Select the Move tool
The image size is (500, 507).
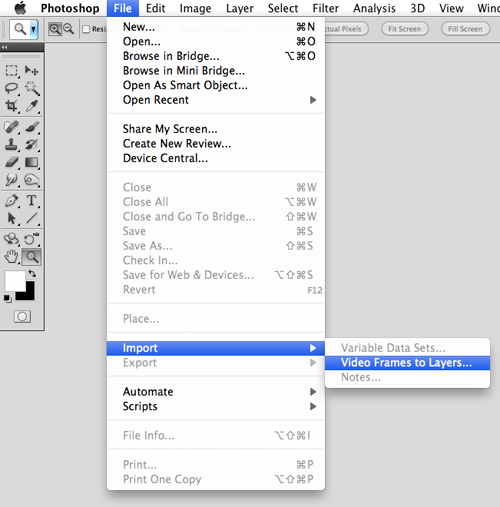pos(32,71)
